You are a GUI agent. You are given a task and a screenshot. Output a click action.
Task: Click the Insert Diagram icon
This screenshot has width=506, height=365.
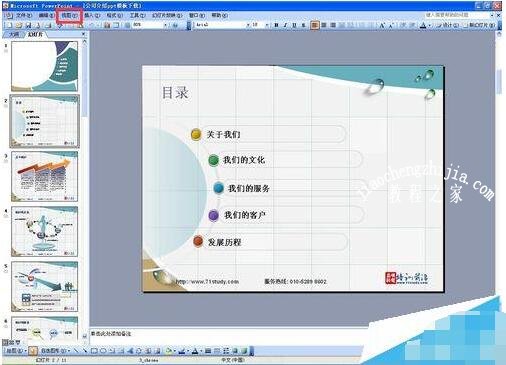coord(139,351)
